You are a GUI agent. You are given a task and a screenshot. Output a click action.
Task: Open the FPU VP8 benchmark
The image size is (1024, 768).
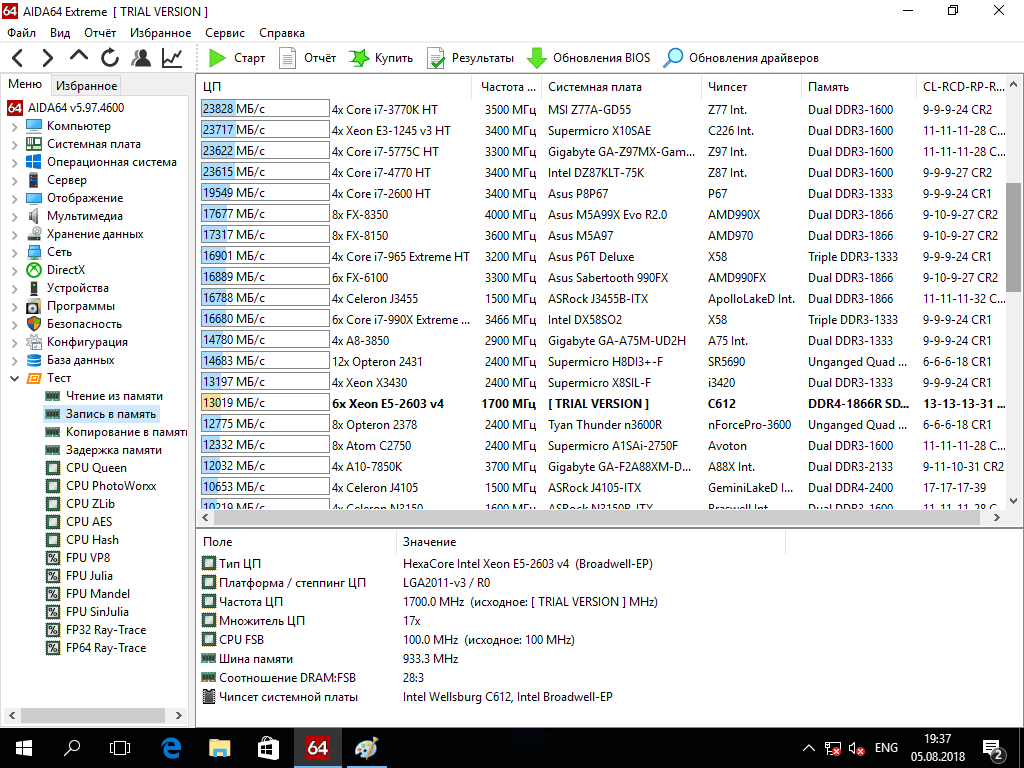pos(78,558)
